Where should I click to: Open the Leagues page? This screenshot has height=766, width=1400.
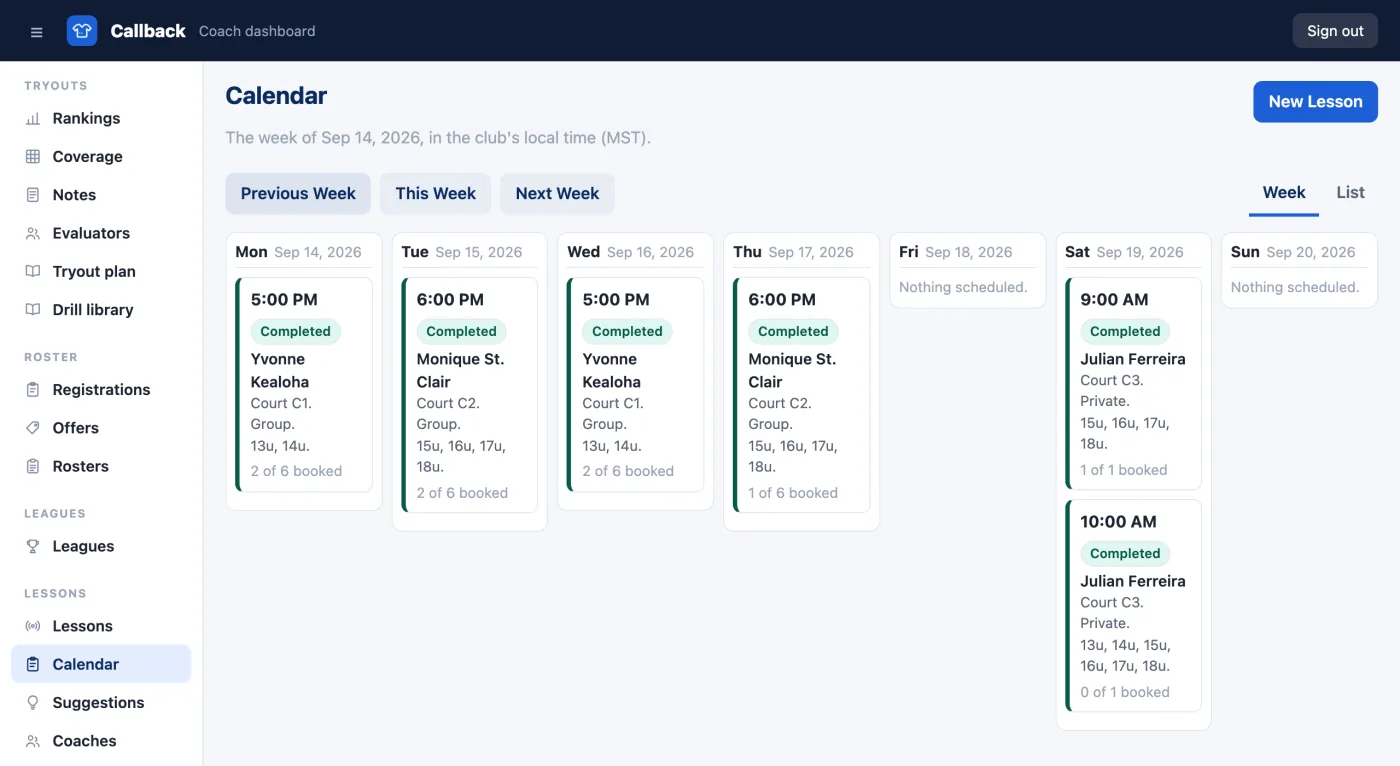tap(101, 546)
